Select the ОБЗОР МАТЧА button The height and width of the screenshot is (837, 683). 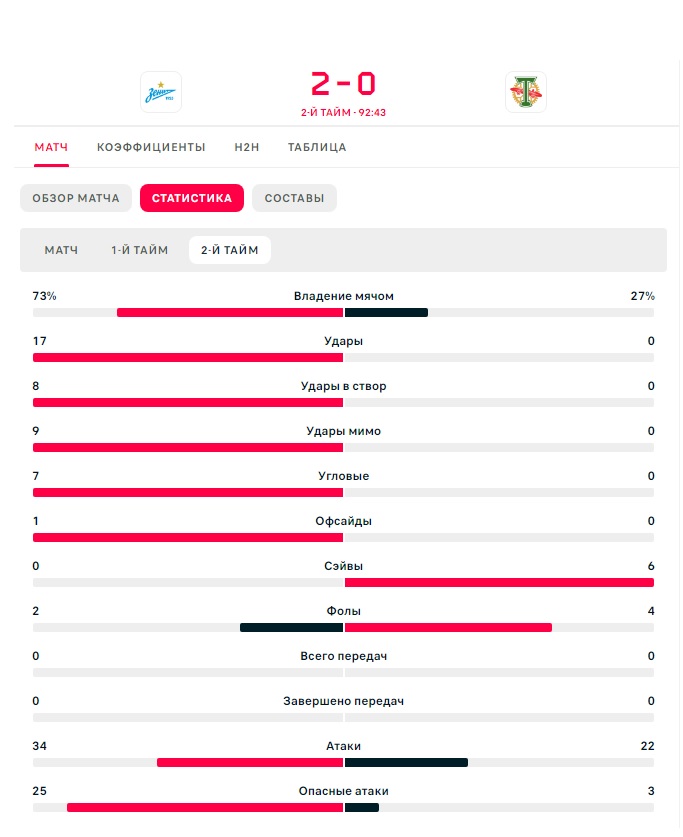click(x=76, y=198)
